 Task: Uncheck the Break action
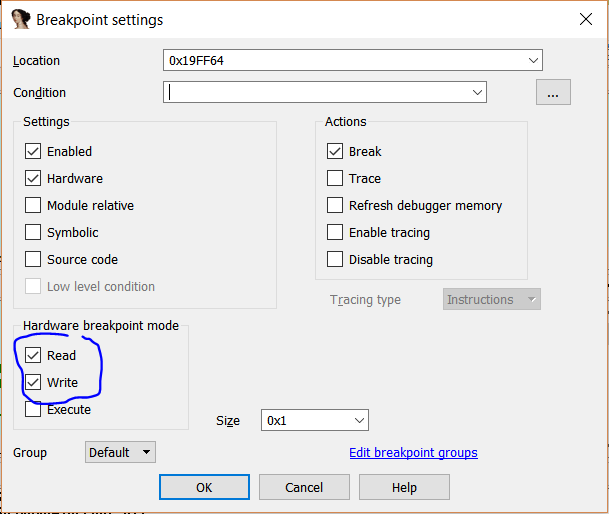(x=335, y=152)
